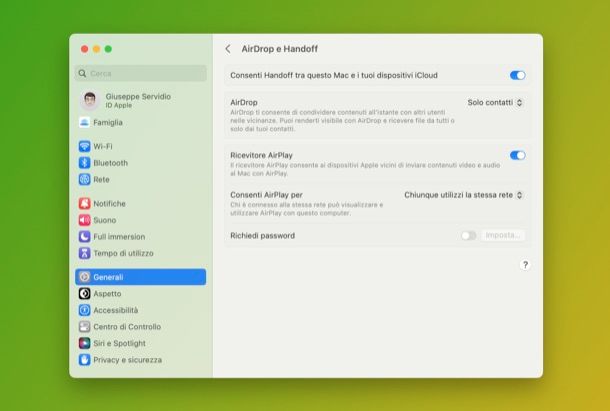Click the Suono speaker icon

(x=84, y=220)
